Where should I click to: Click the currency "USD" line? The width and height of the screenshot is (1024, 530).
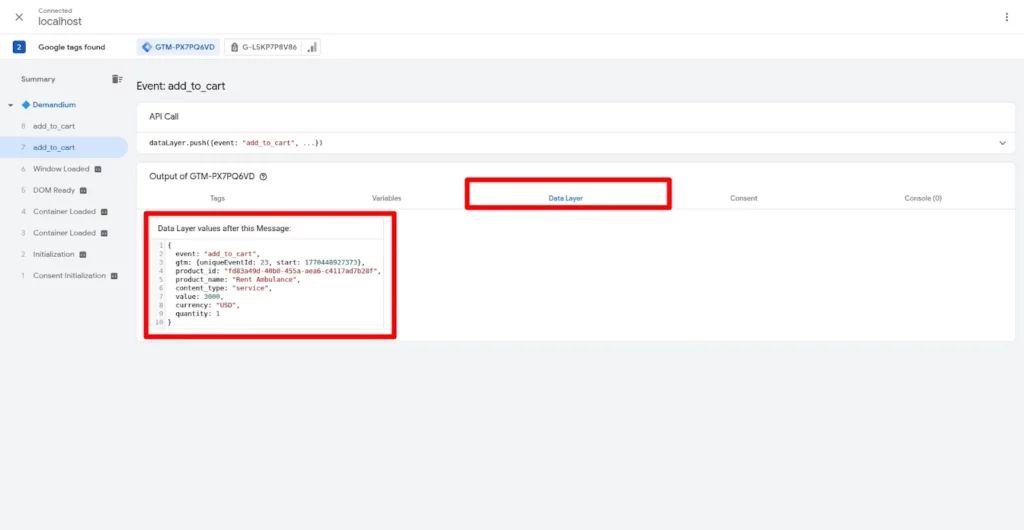click(x=208, y=305)
